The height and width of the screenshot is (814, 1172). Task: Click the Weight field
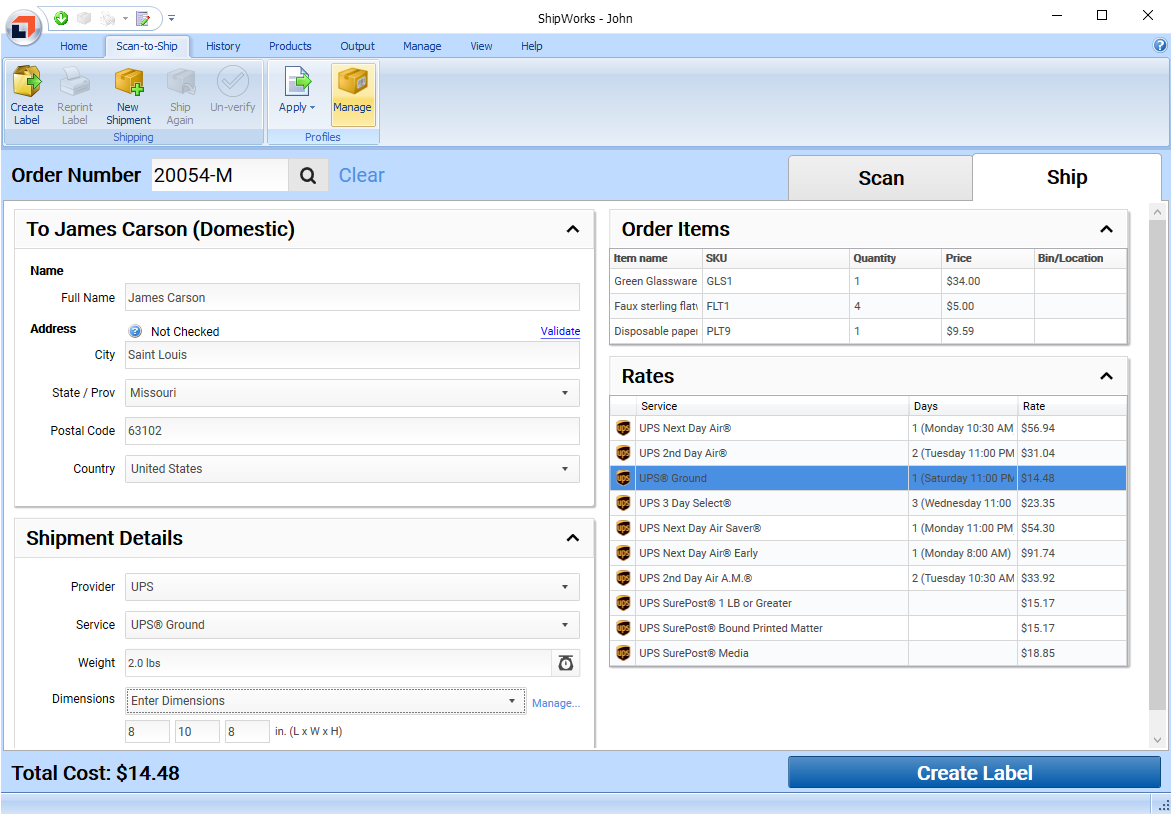pyautogui.click(x=338, y=663)
